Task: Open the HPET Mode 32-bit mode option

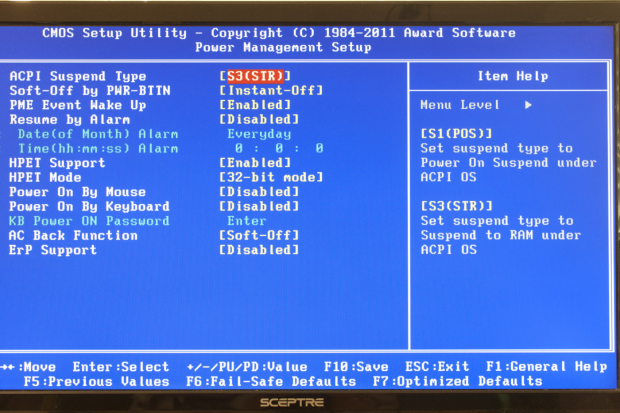Action: pyautogui.click(x=271, y=177)
